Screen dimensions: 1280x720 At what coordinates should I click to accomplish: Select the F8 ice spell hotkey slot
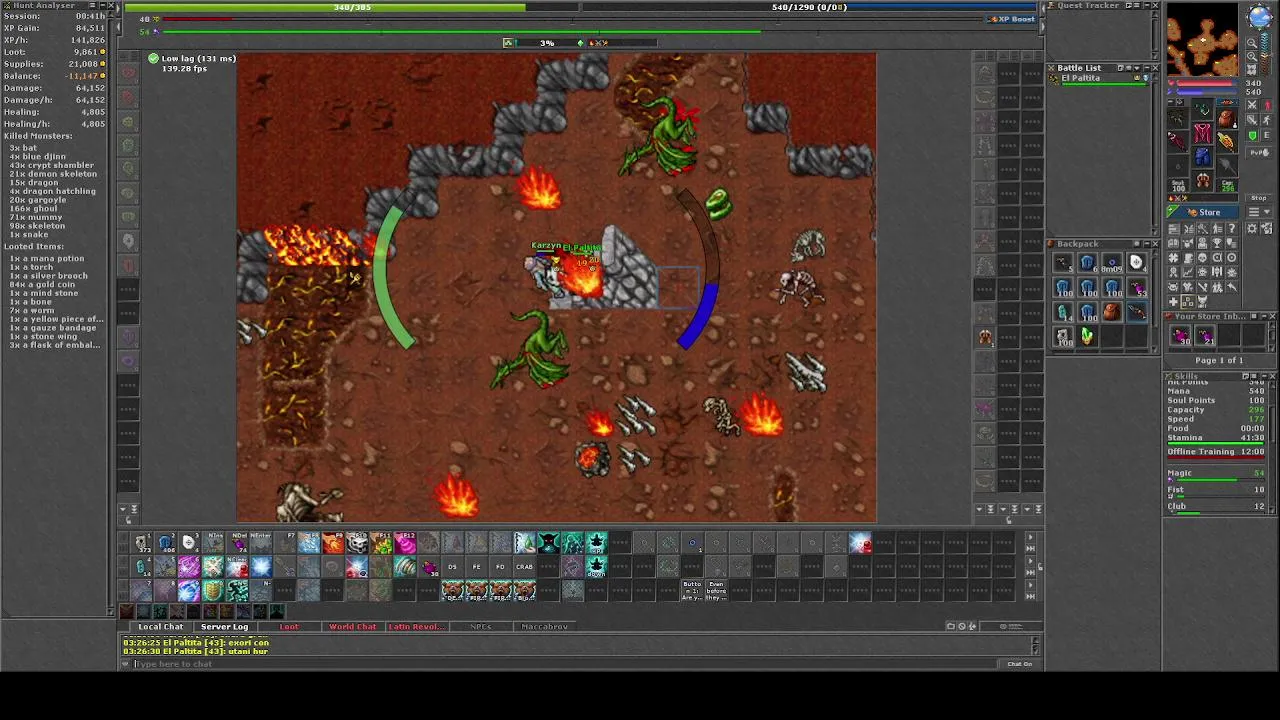pos(309,543)
